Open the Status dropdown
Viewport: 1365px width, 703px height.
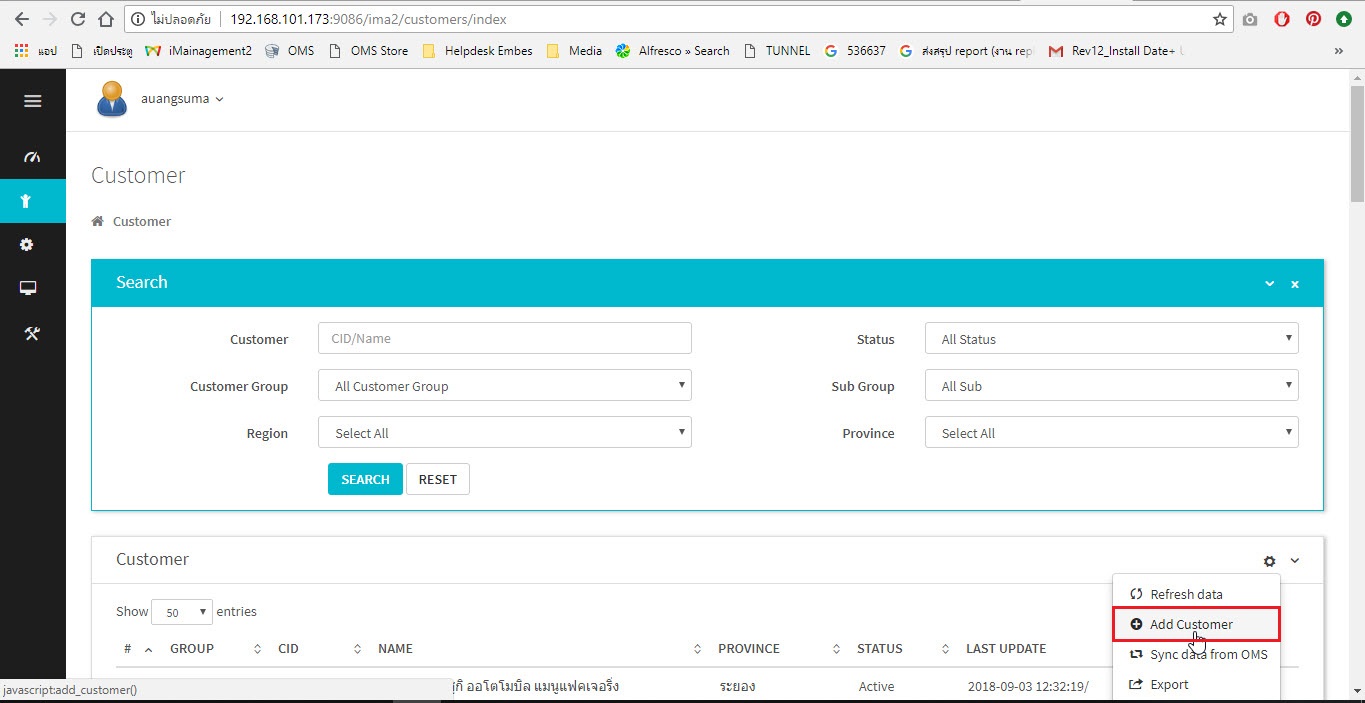coord(1112,338)
